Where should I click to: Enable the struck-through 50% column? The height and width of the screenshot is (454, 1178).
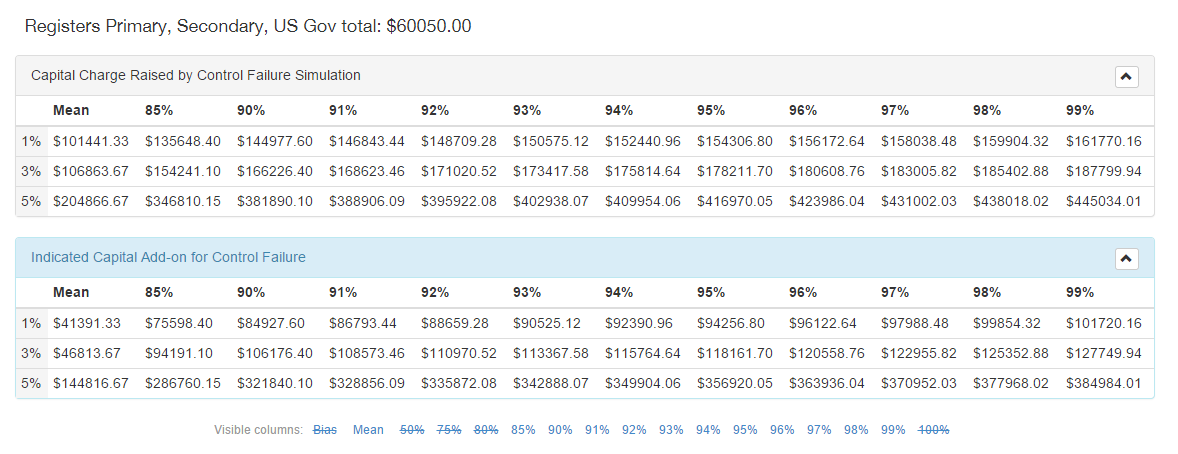click(412, 430)
